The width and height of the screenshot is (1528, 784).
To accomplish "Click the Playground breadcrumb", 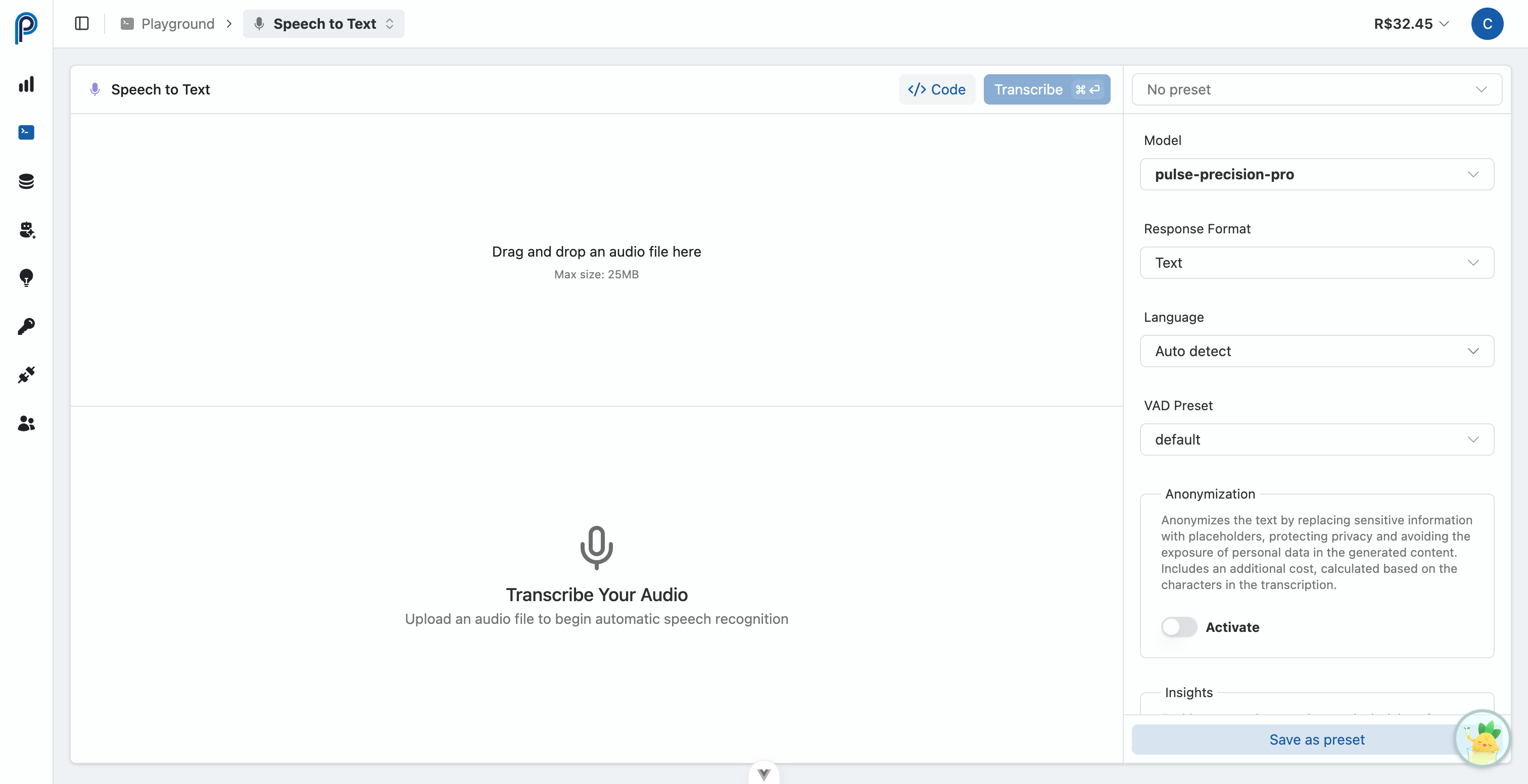I will (x=177, y=23).
